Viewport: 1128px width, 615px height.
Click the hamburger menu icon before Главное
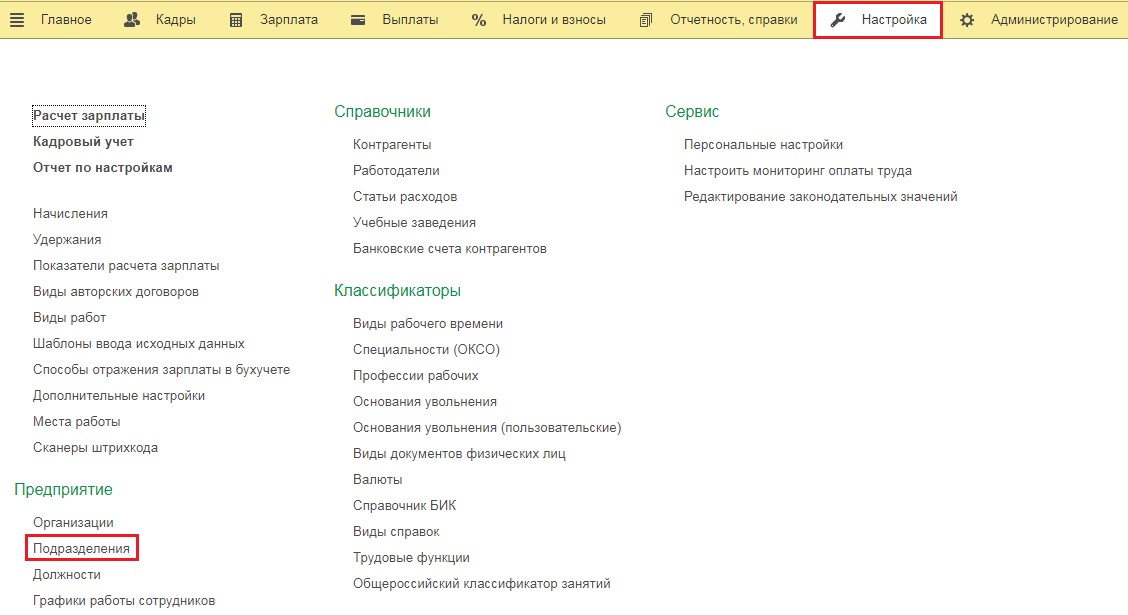(x=17, y=20)
